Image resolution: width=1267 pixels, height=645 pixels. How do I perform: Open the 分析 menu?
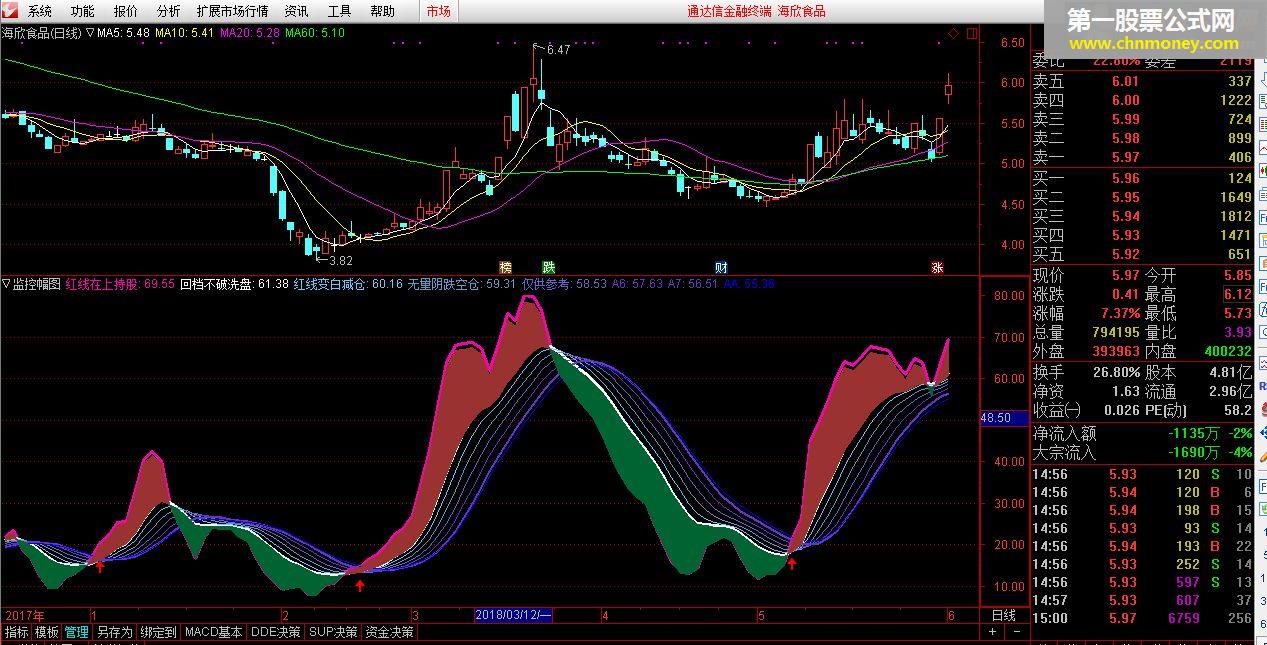coord(169,11)
